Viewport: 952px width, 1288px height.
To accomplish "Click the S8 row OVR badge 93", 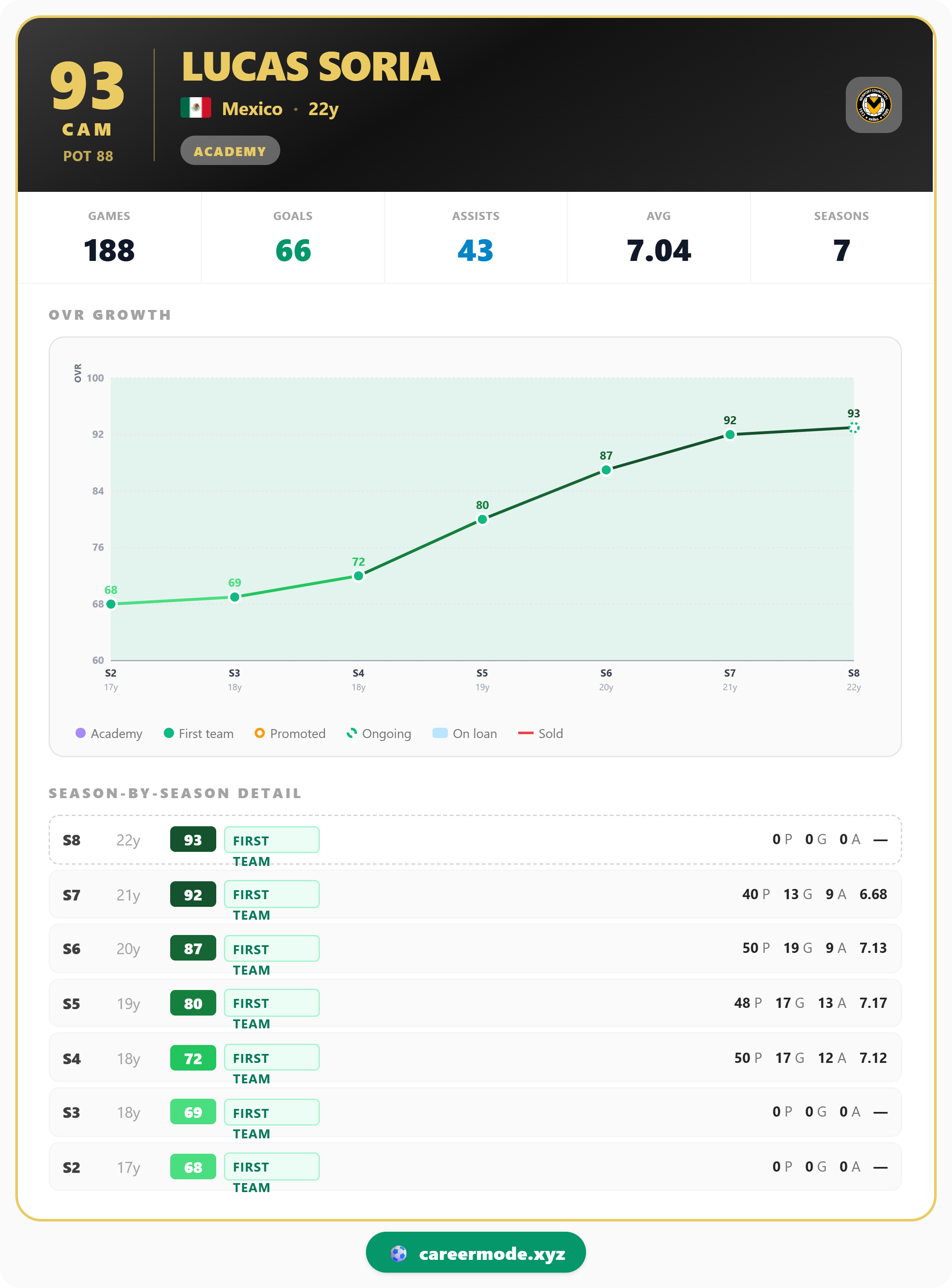I will 193,839.
